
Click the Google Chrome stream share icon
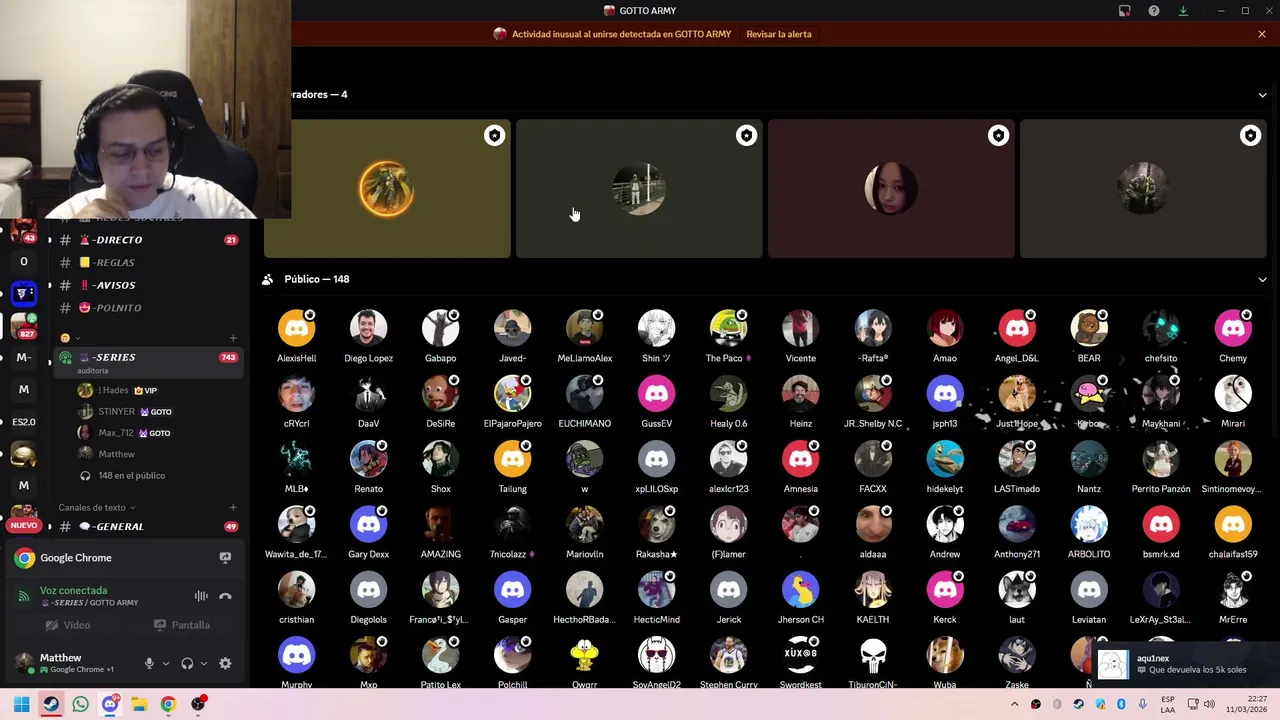[x=225, y=558]
